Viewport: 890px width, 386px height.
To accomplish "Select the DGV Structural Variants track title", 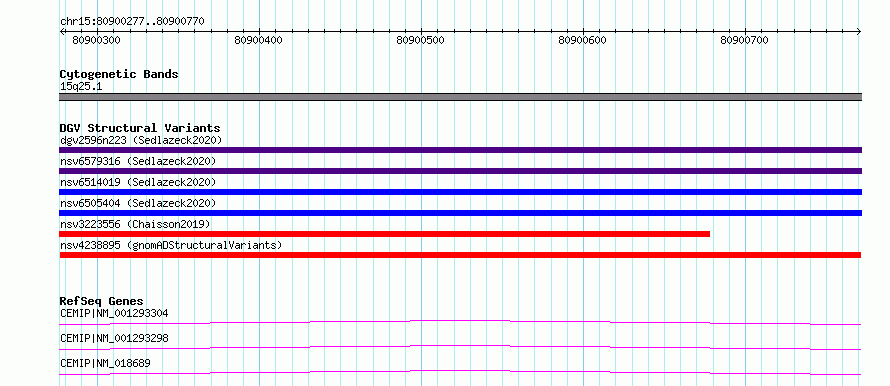I will 140,128.
